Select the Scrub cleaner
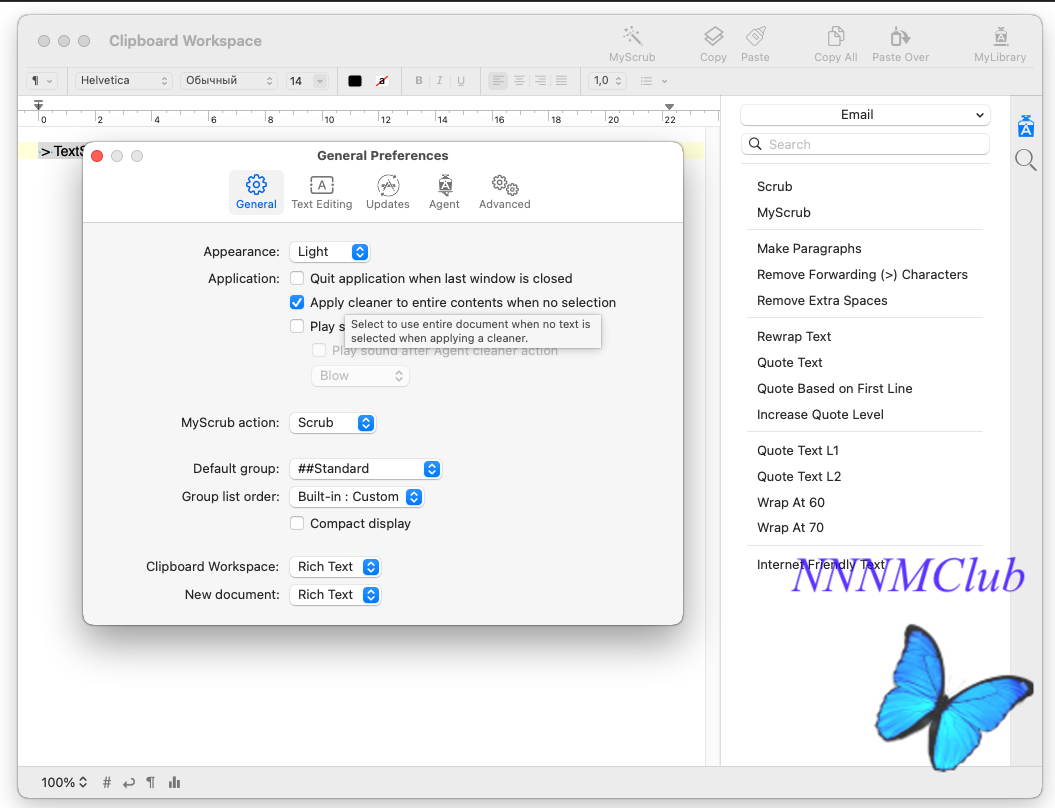This screenshot has width=1055, height=808. point(774,186)
